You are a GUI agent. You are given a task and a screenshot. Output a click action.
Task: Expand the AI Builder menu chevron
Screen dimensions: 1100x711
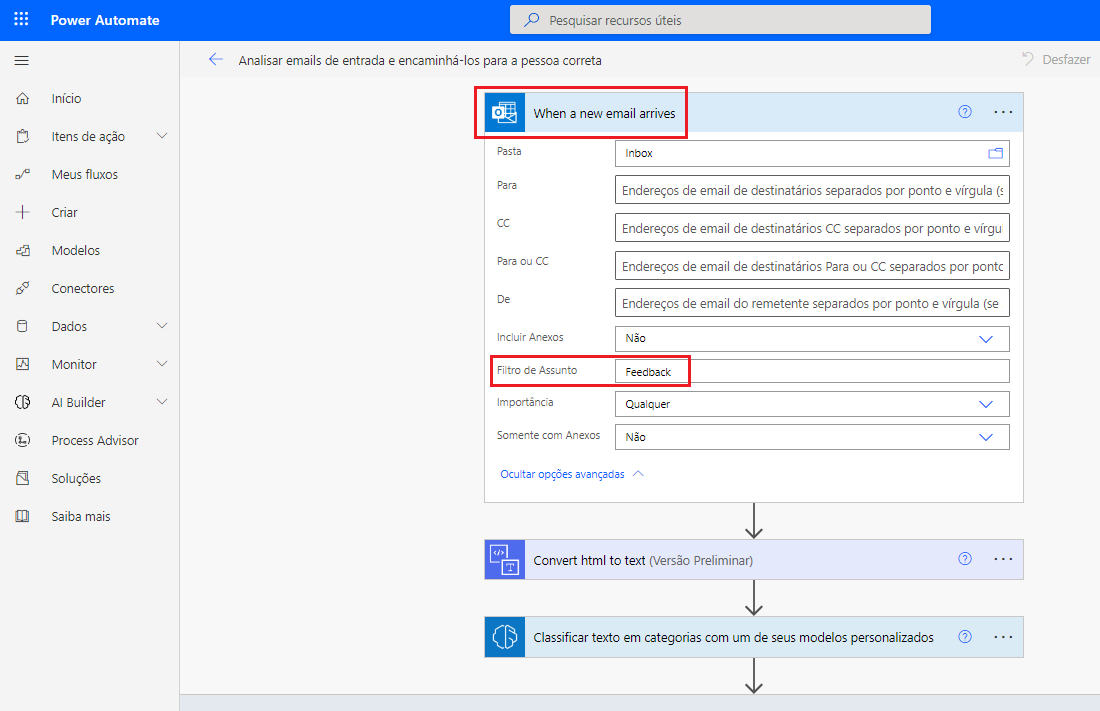162,401
